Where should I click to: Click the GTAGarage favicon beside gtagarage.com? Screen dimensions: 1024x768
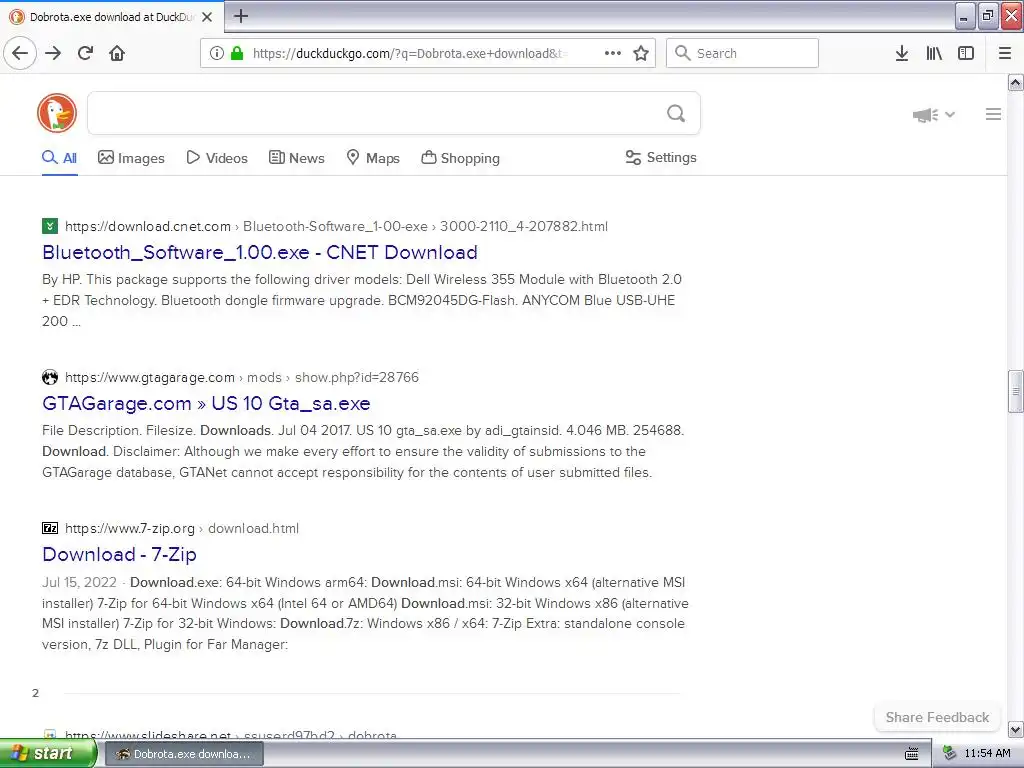(50, 377)
